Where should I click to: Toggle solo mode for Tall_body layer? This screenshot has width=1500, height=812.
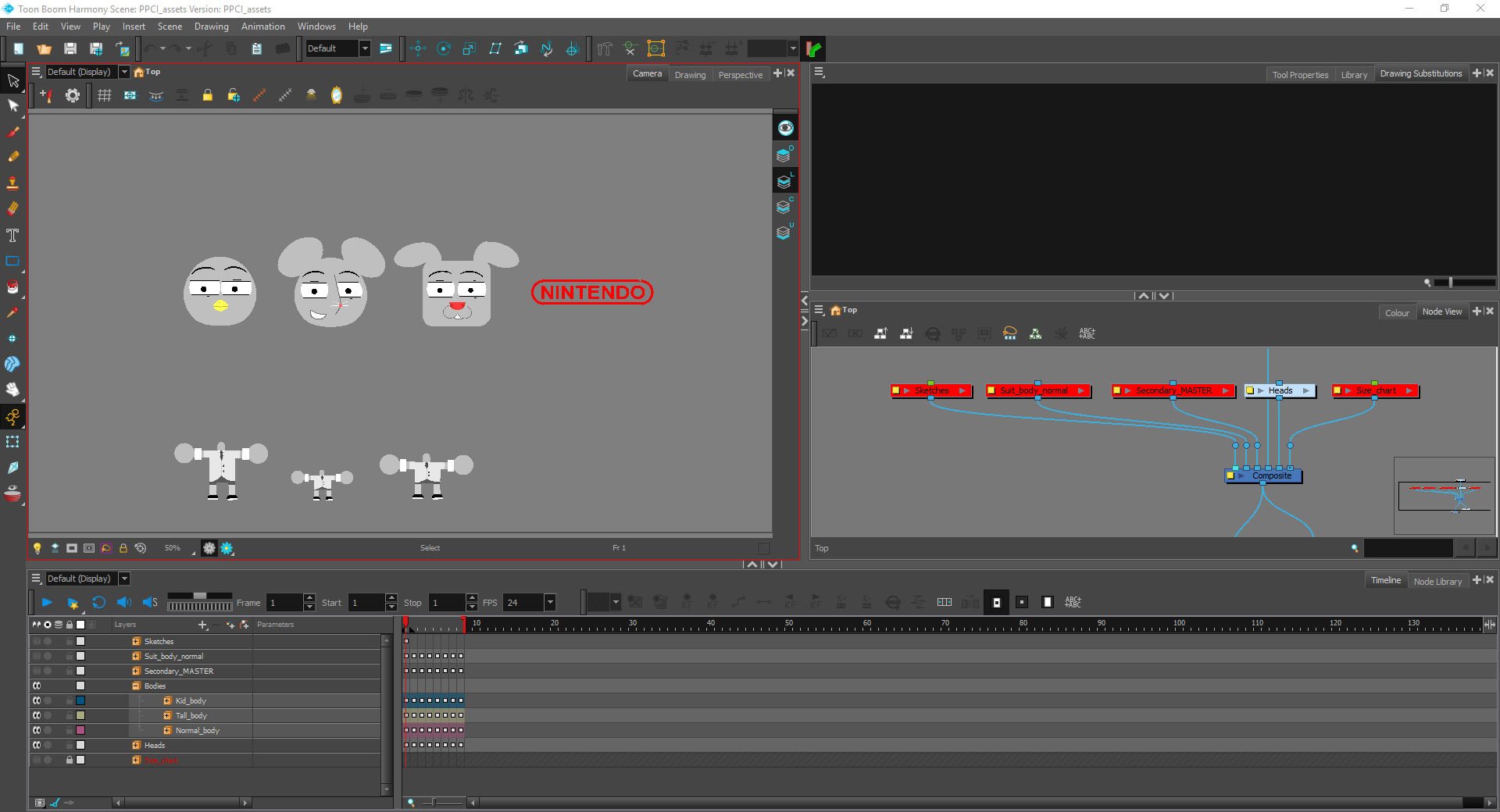tap(48, 715)
